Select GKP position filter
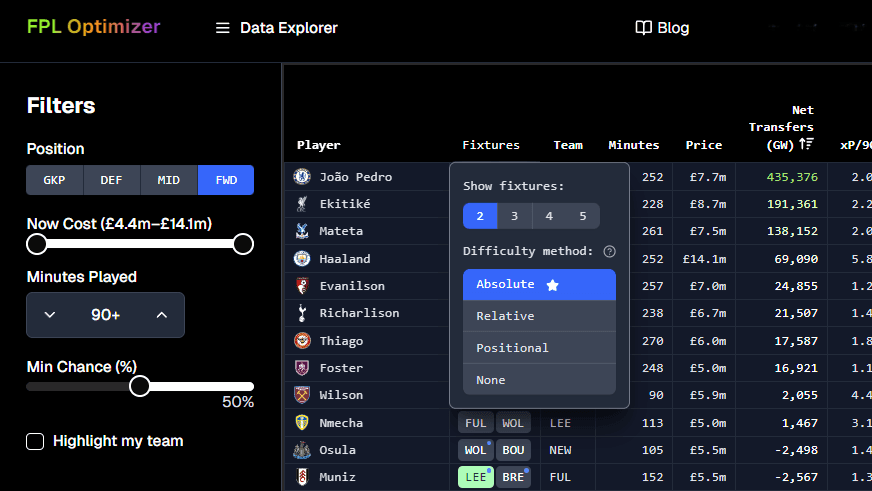 tap(54, 180)
